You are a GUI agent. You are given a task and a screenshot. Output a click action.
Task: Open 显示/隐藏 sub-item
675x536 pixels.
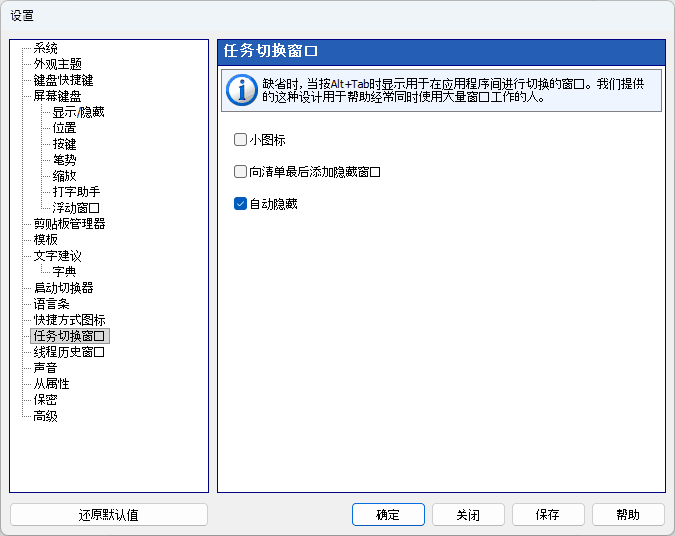(x=78, y=112)
